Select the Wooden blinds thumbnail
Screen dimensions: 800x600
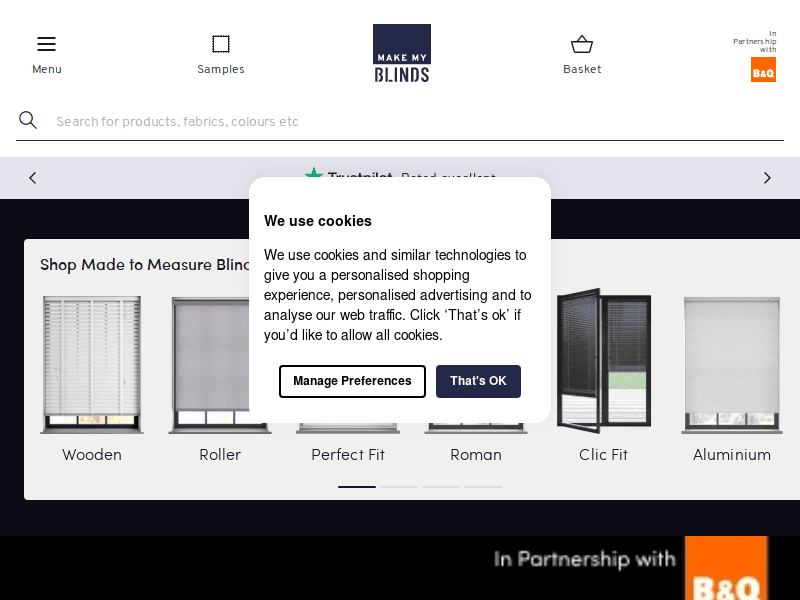tap(92, 364)
